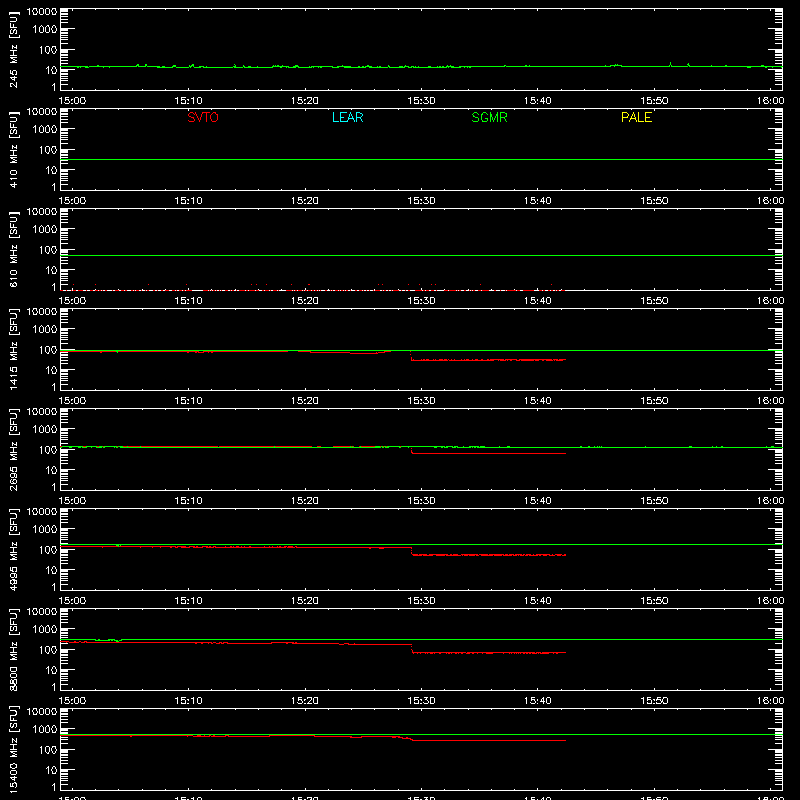Select the 4995 MHz [SFU] axis title
800x800 pixels.
pyautogui.click(x=14, y=549)
